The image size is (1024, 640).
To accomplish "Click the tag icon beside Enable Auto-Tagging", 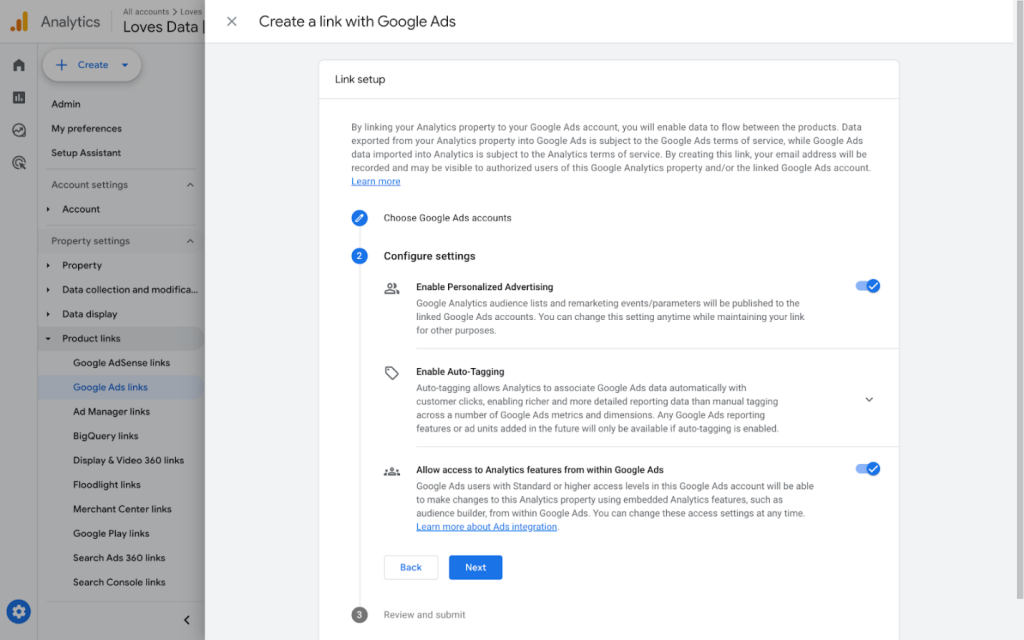I will (x=391, y=373).
